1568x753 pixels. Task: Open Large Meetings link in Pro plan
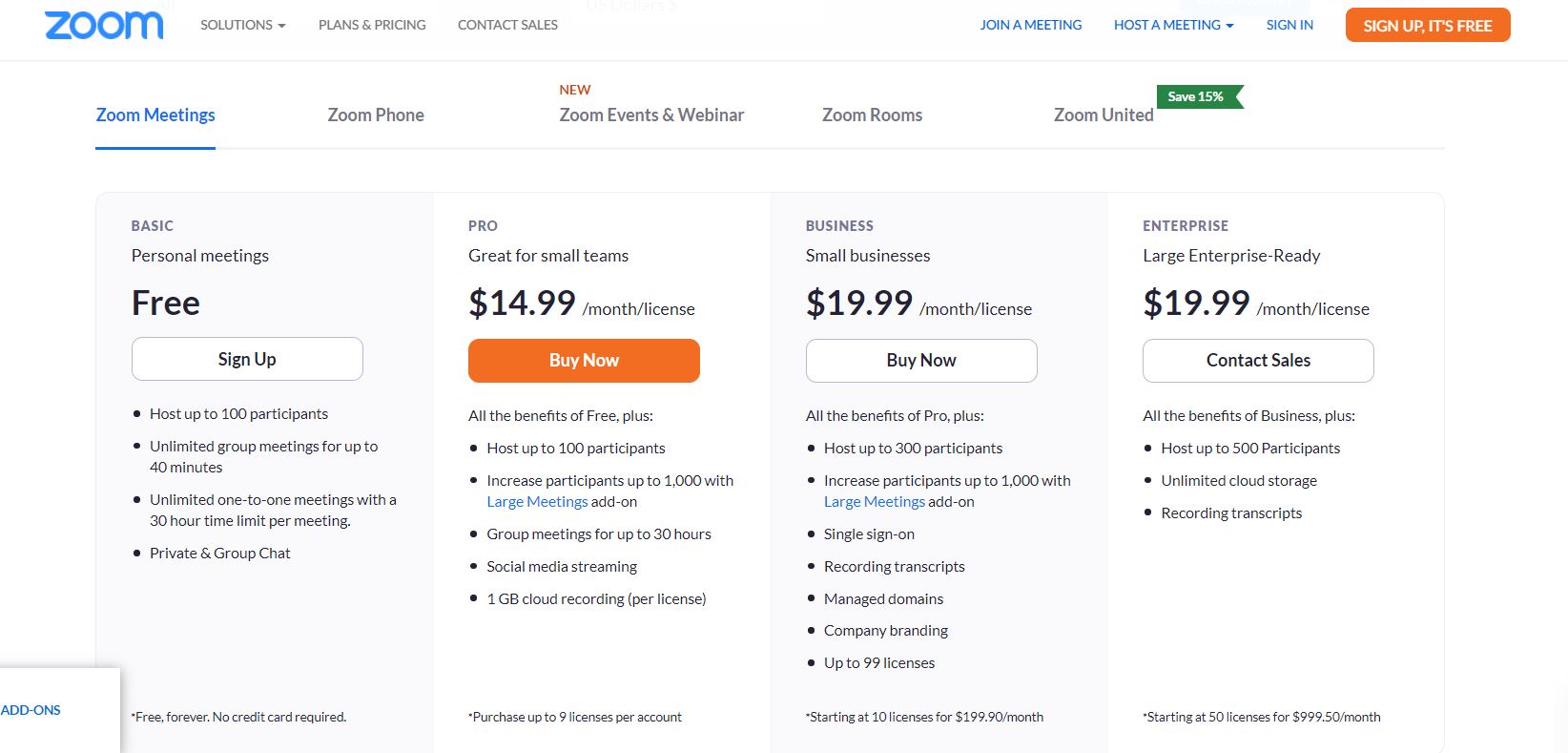pyautogui.click(x=537, y=502)
